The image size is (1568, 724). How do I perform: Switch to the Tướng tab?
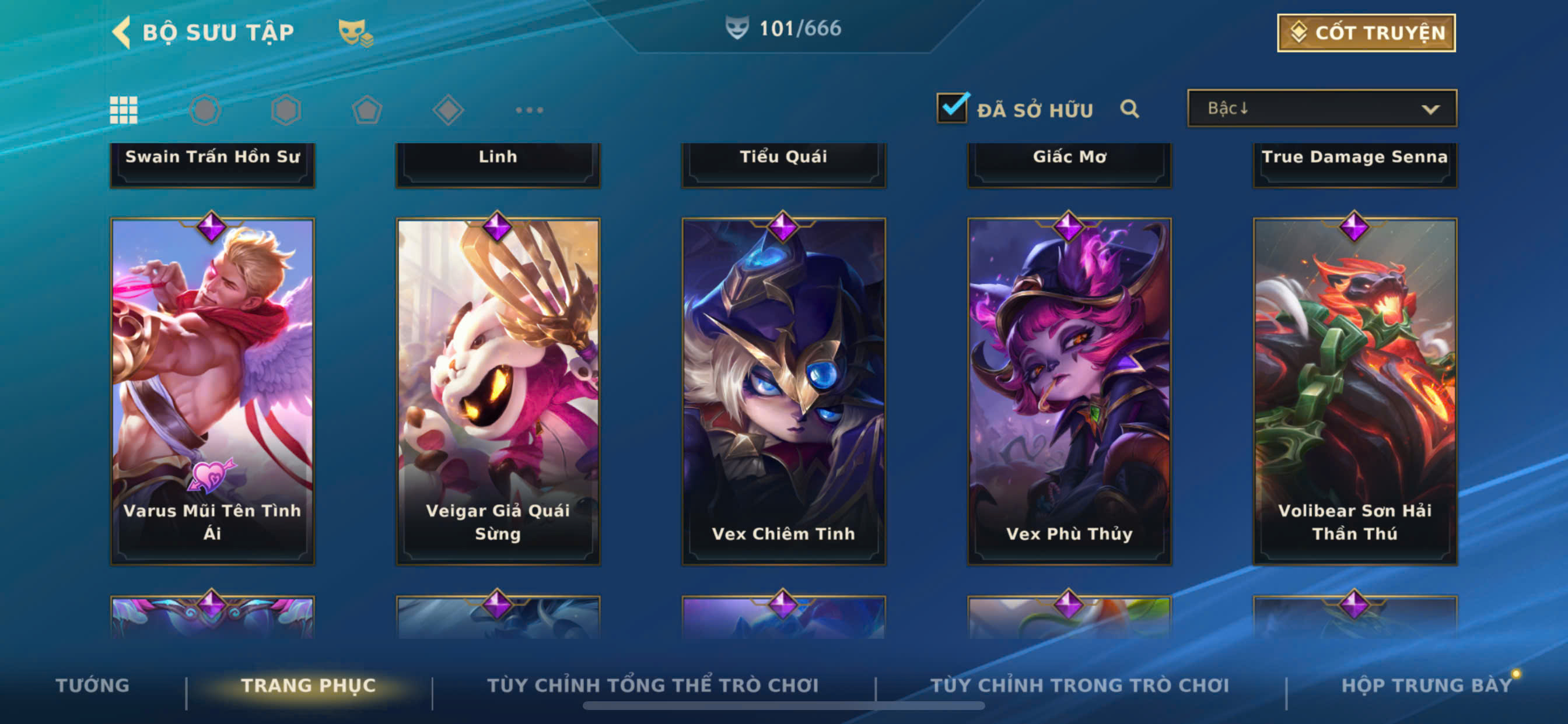[93, 685]
